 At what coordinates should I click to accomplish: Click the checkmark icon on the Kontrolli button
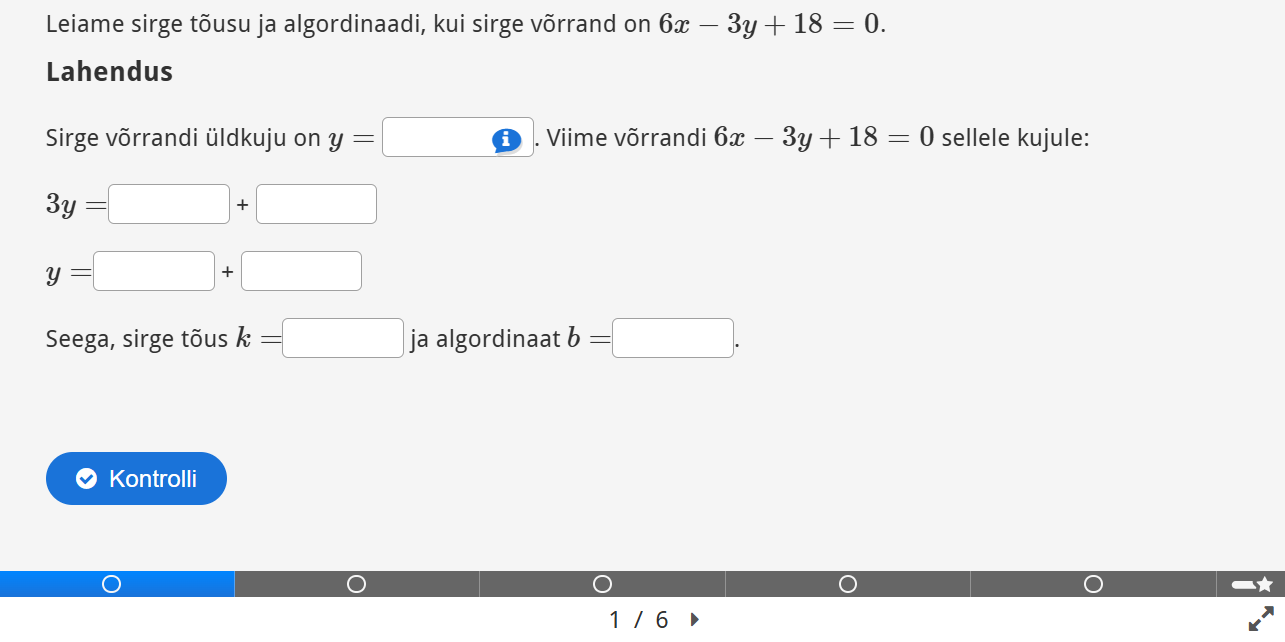tap(87, 479)
